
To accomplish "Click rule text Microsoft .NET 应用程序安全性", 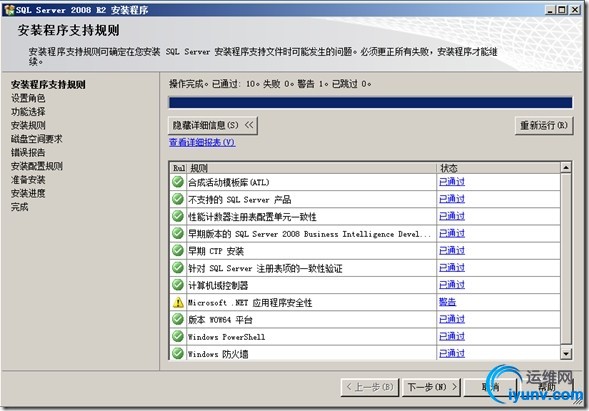I will pyautogui.click(x=250, y=302).
